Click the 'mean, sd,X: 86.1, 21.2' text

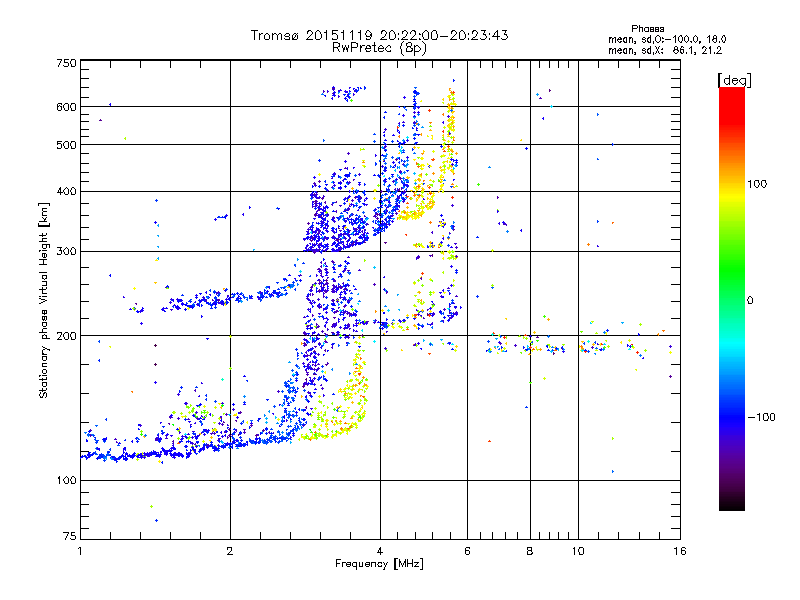click(x=665, y=51)
